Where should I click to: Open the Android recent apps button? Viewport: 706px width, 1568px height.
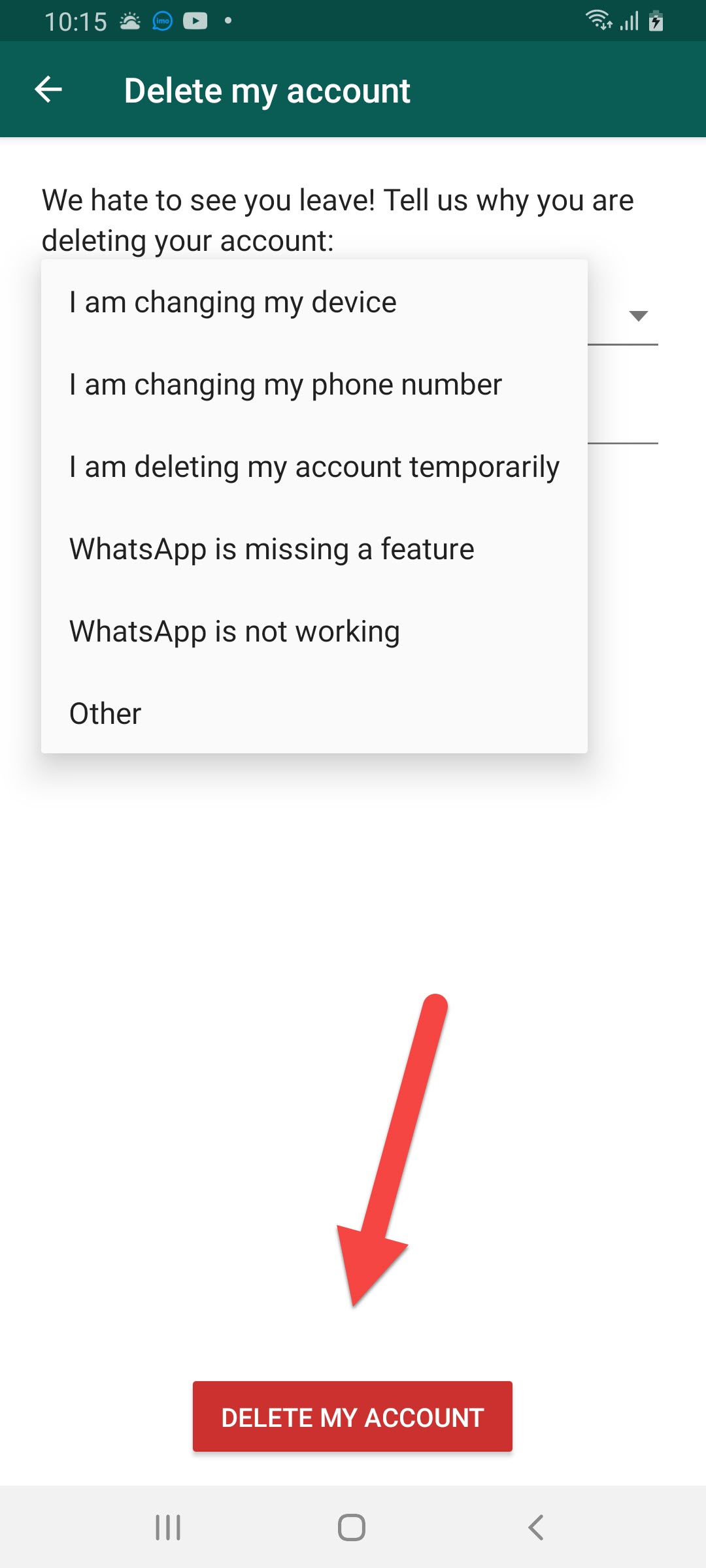[168, 1527]
